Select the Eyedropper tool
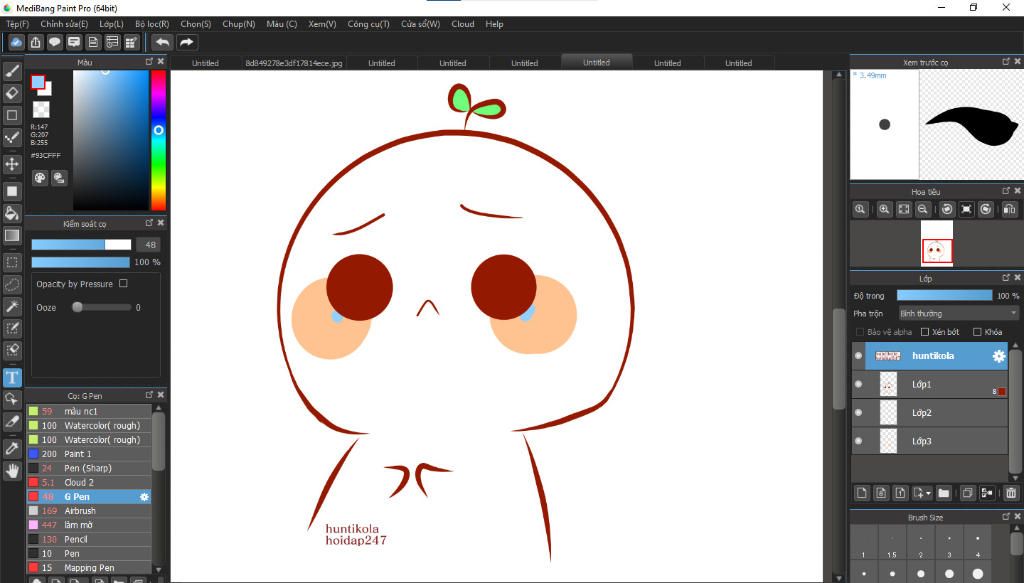This screenshot has height=583, width=1024. pos(12,448)
